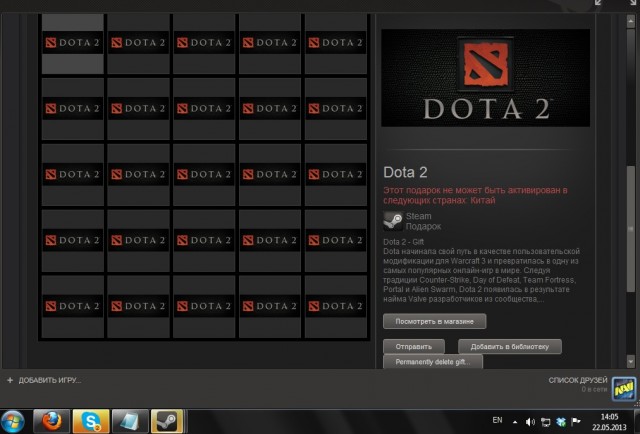Open the Action Center flag icon
This screenshot has height=434, width=640.
[576, 421]
